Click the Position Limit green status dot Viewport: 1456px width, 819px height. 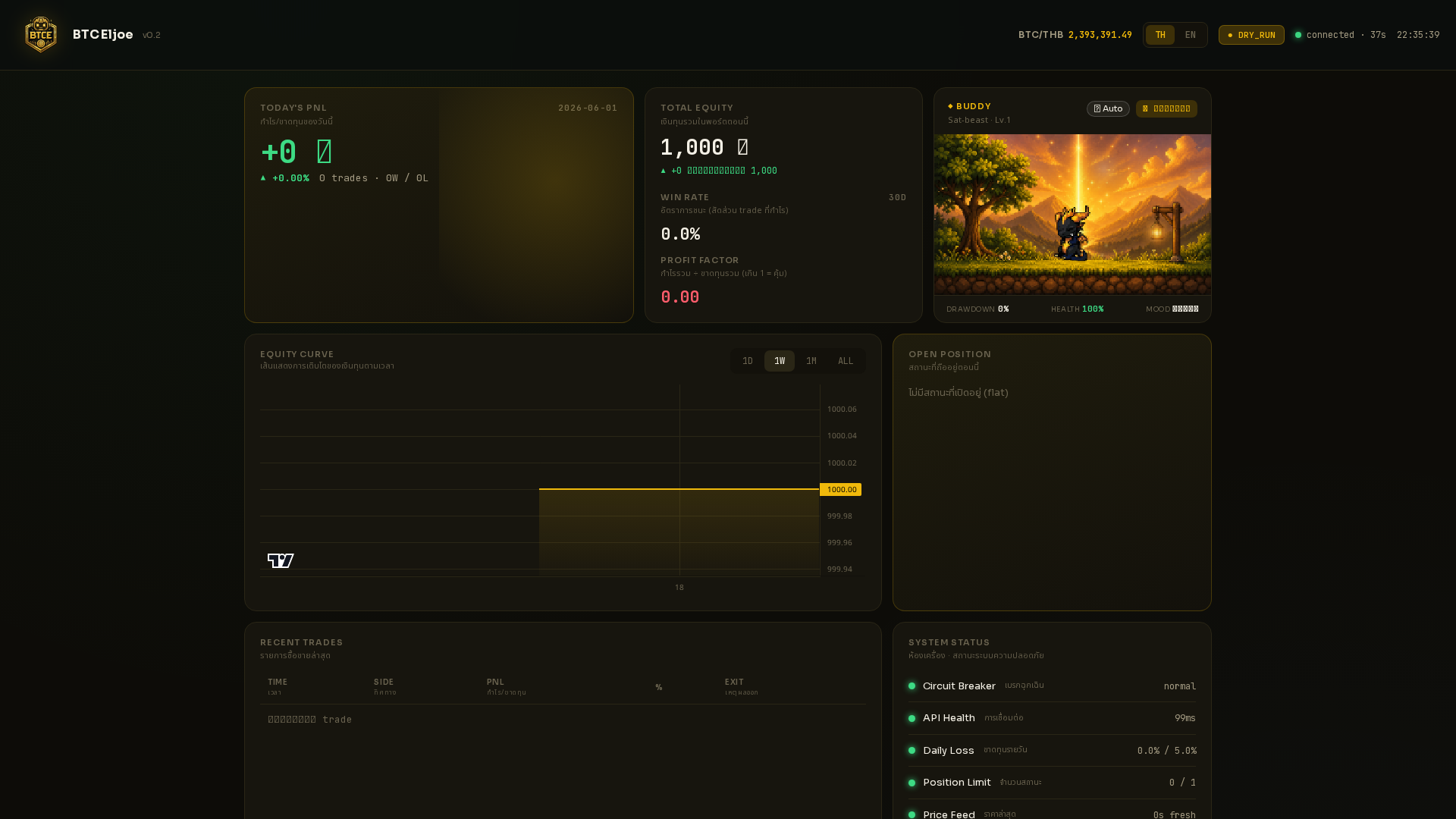[912, 783]
